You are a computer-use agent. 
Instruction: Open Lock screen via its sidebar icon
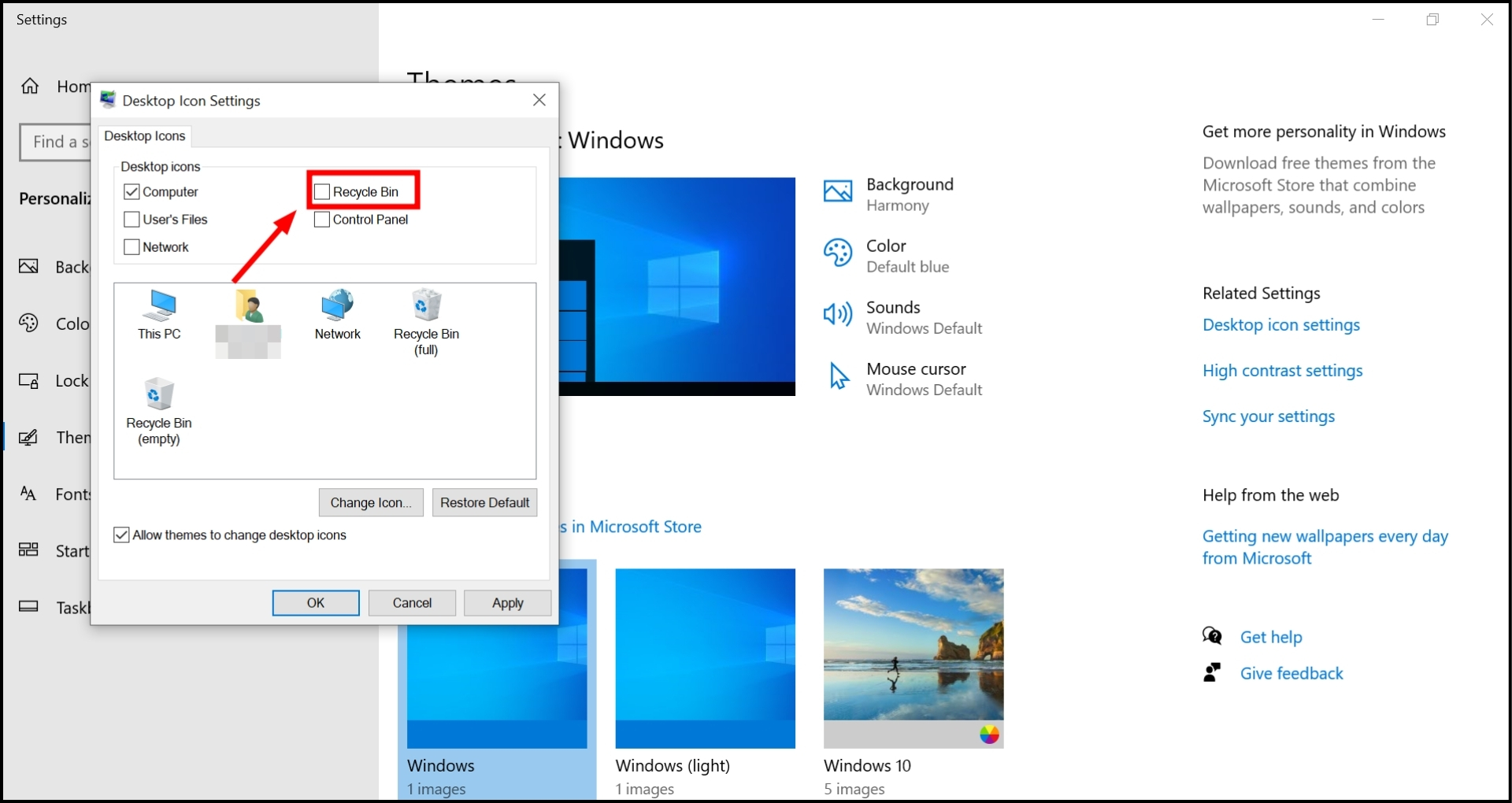(28, 381)
